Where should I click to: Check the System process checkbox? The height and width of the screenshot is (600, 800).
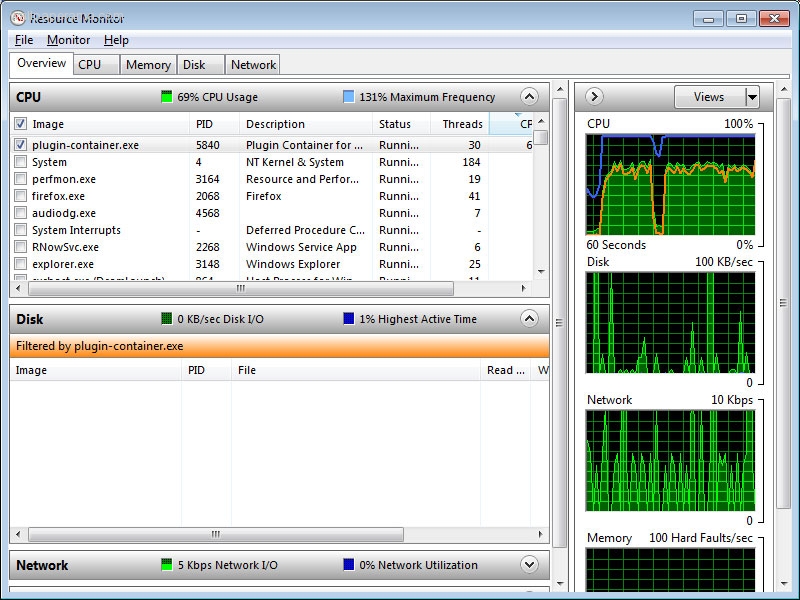tap(20, 162)
